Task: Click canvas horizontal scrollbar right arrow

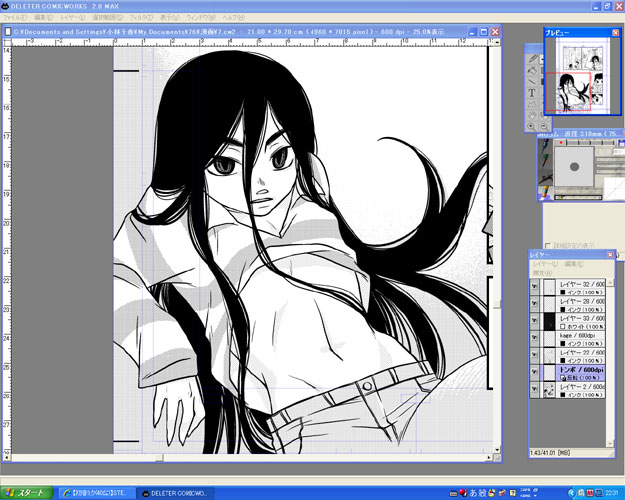Action: tap(489, 458)
